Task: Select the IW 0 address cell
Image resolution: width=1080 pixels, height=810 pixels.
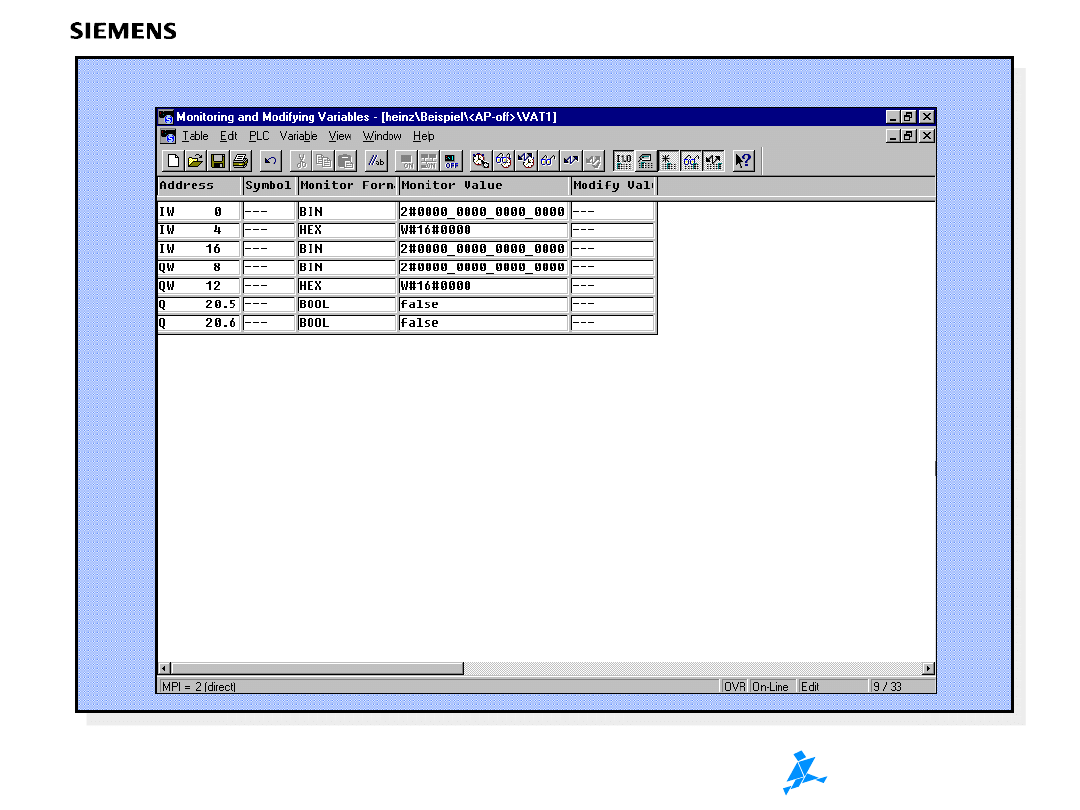Action: [199, 212]
